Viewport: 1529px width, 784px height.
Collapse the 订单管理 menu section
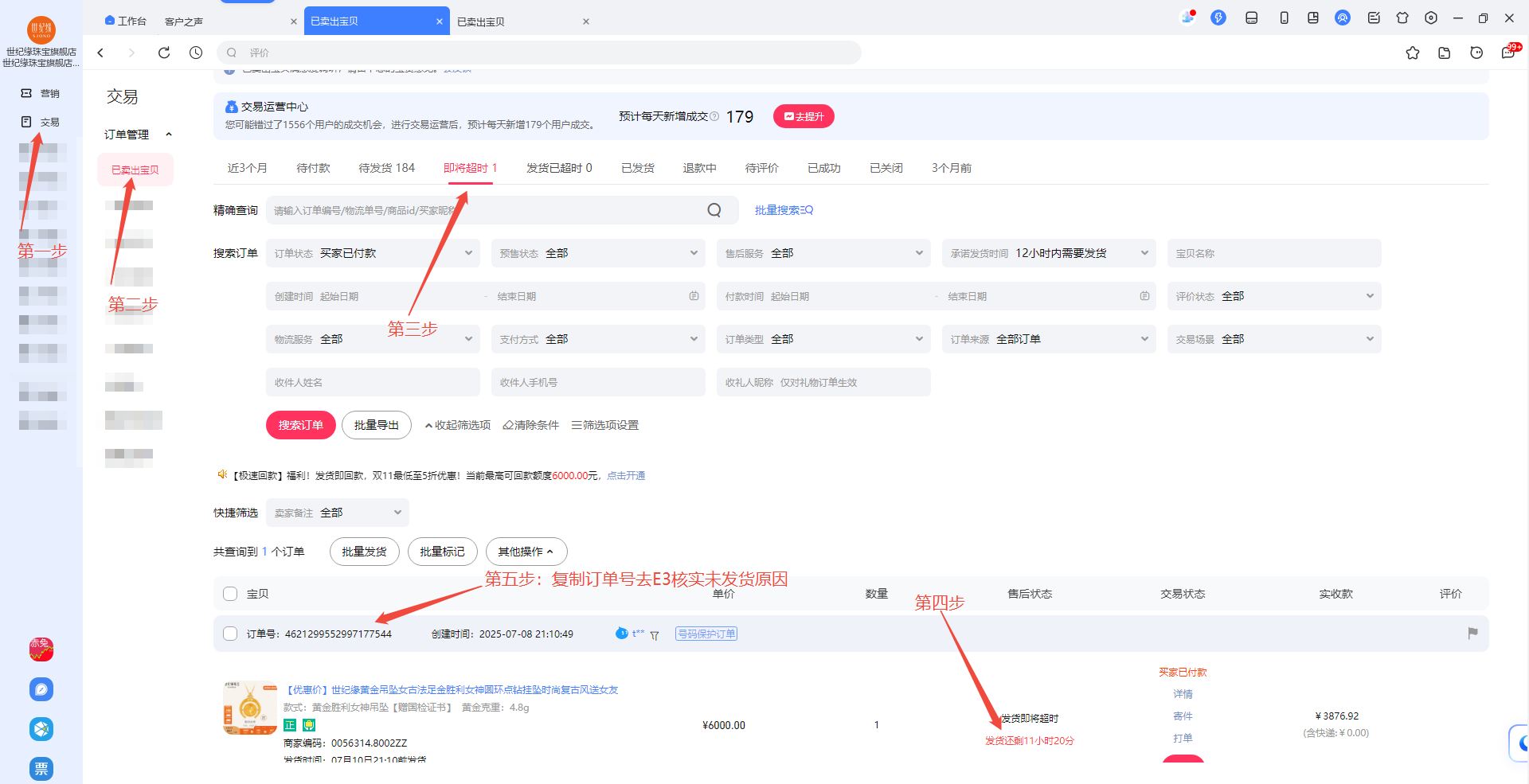(168, 135)
